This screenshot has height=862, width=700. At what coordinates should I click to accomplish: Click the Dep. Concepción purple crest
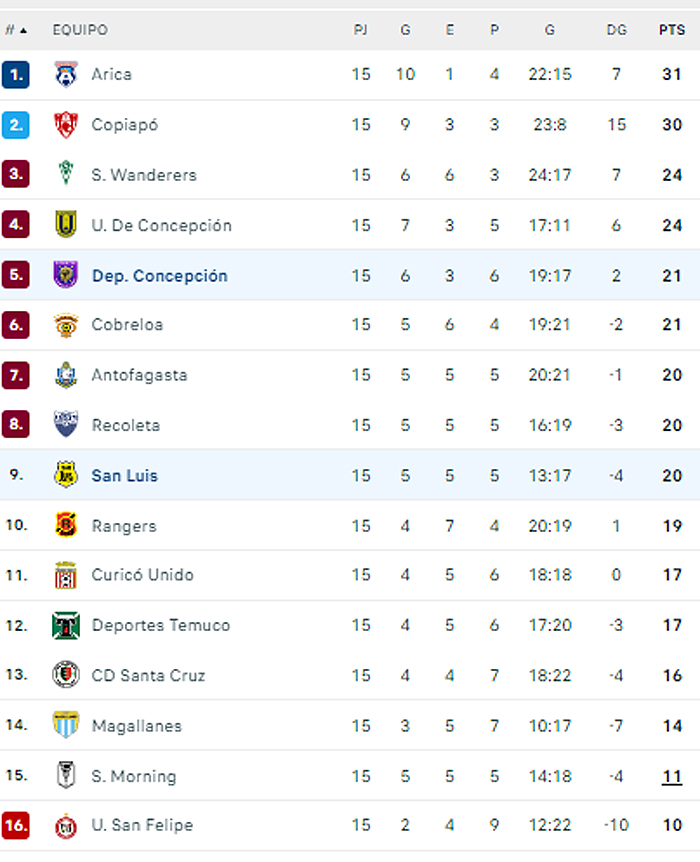pyautogui.click(x=66, y=274)
